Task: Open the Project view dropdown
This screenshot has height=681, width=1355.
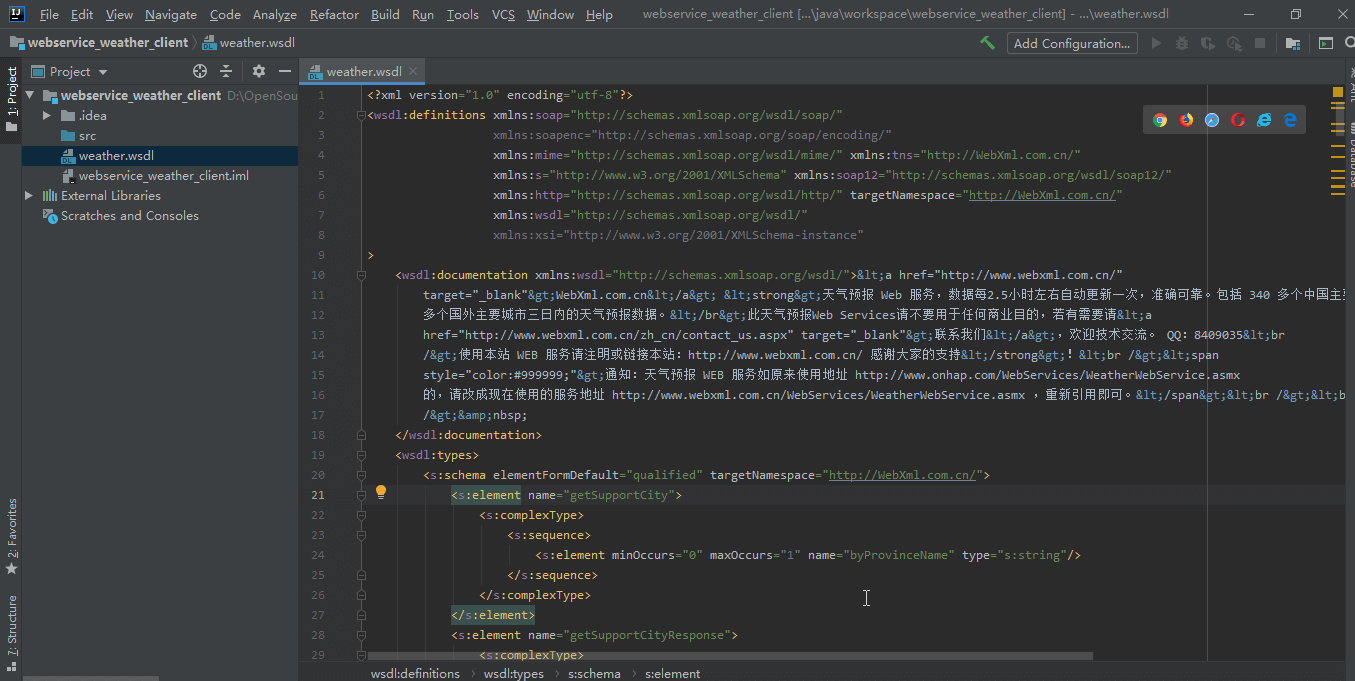Action: tap(79, 72)
